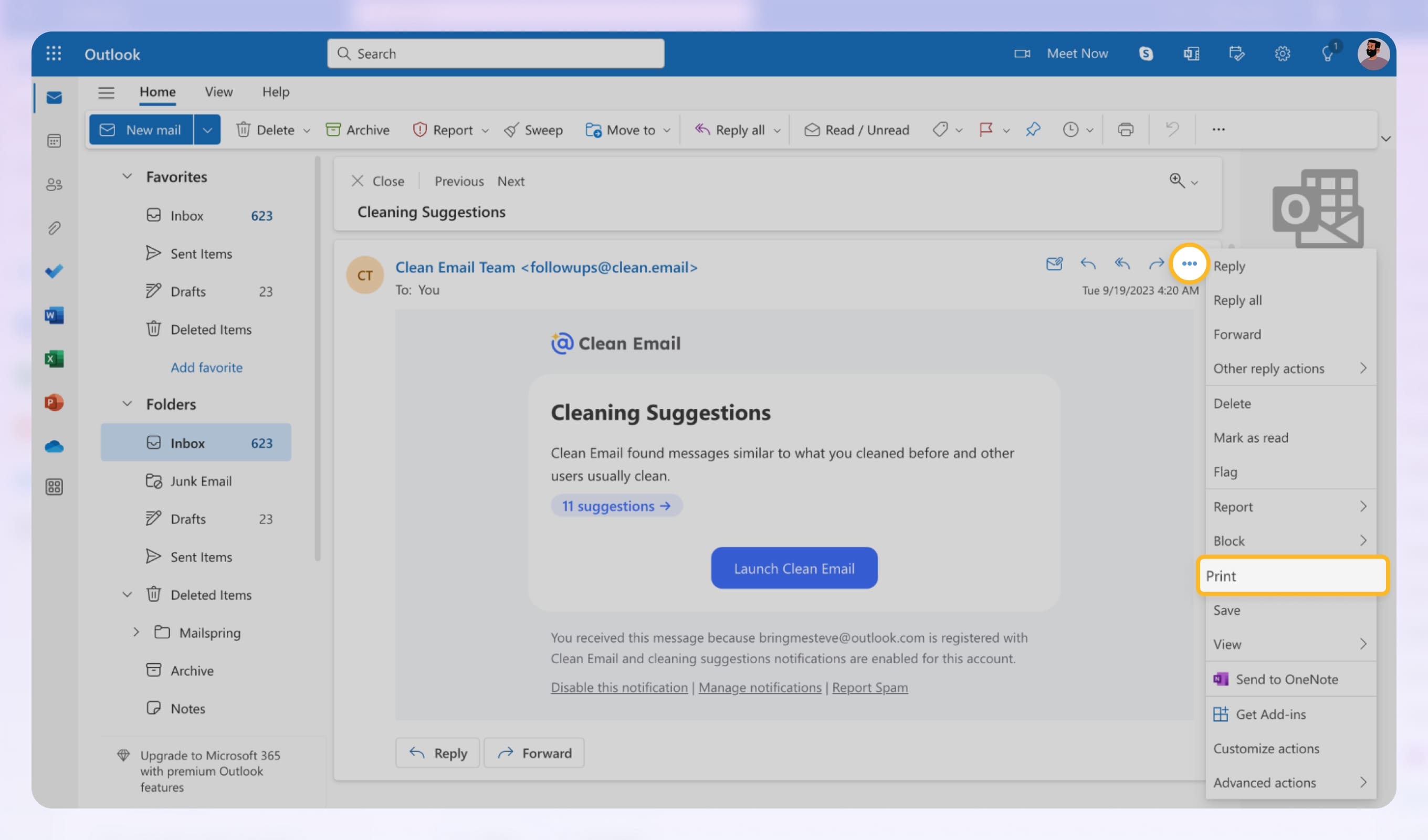Choose Print from the context menu
Screen dimensions: 1428x840
click(1292, 576)
